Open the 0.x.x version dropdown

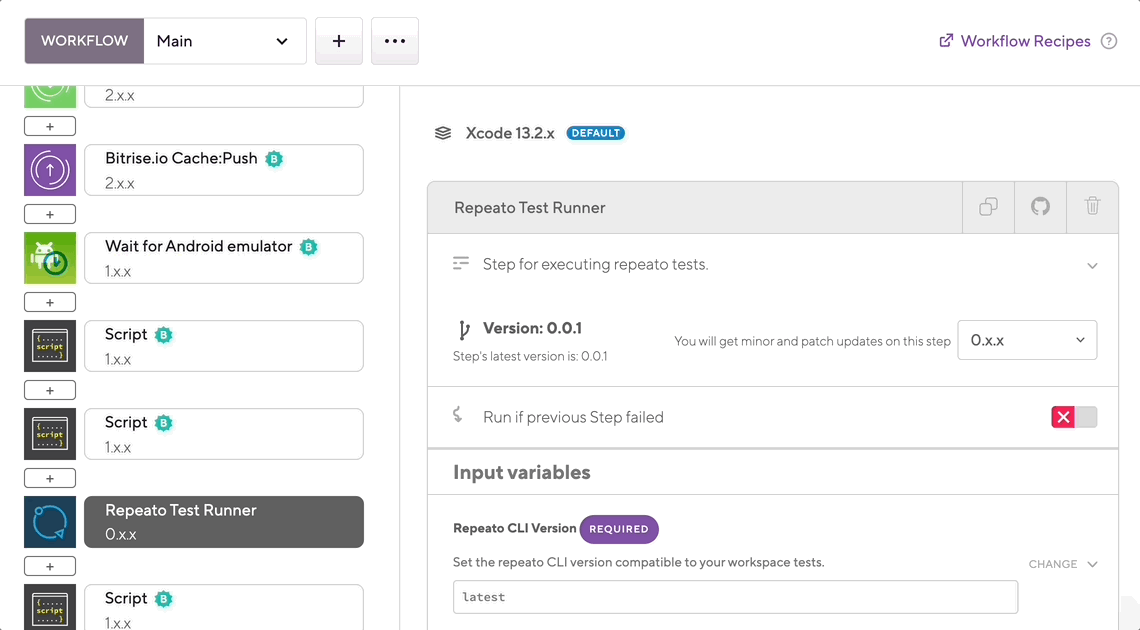pos(1027,340)
